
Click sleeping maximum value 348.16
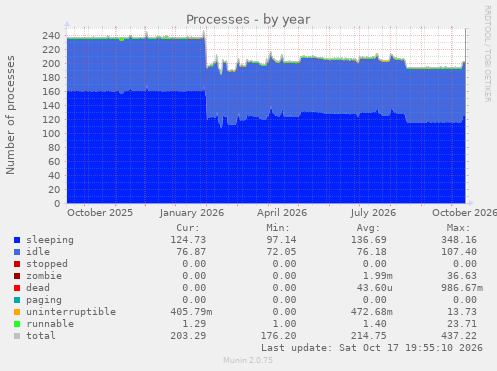click(x=459, y=240)
